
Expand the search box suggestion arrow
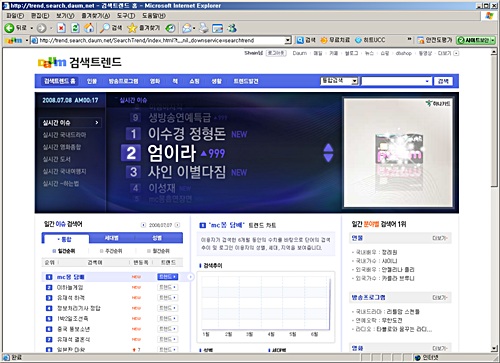[x=427, y=81]
